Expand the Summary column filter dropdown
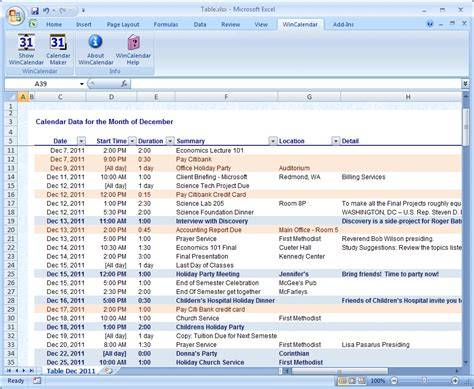Viewport: 474px width, 389px height. [273, 141]
